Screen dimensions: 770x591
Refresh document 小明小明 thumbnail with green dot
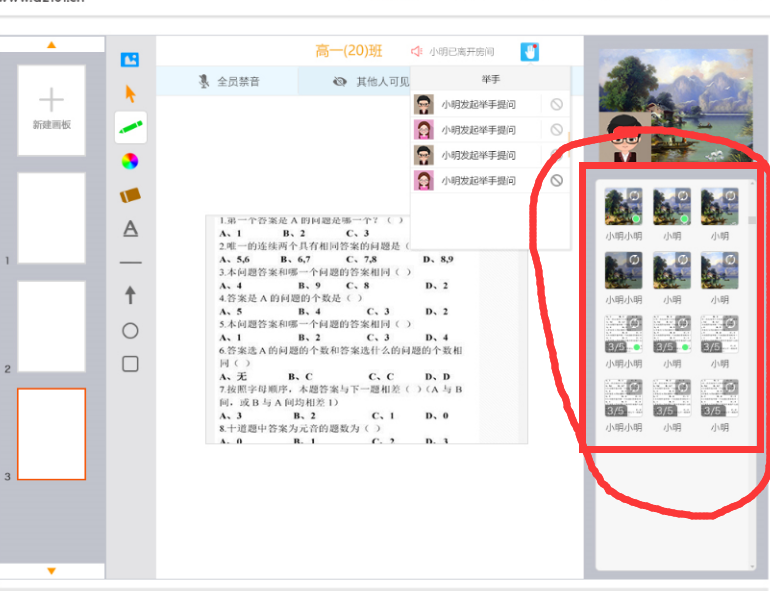[x=634, y=323]
